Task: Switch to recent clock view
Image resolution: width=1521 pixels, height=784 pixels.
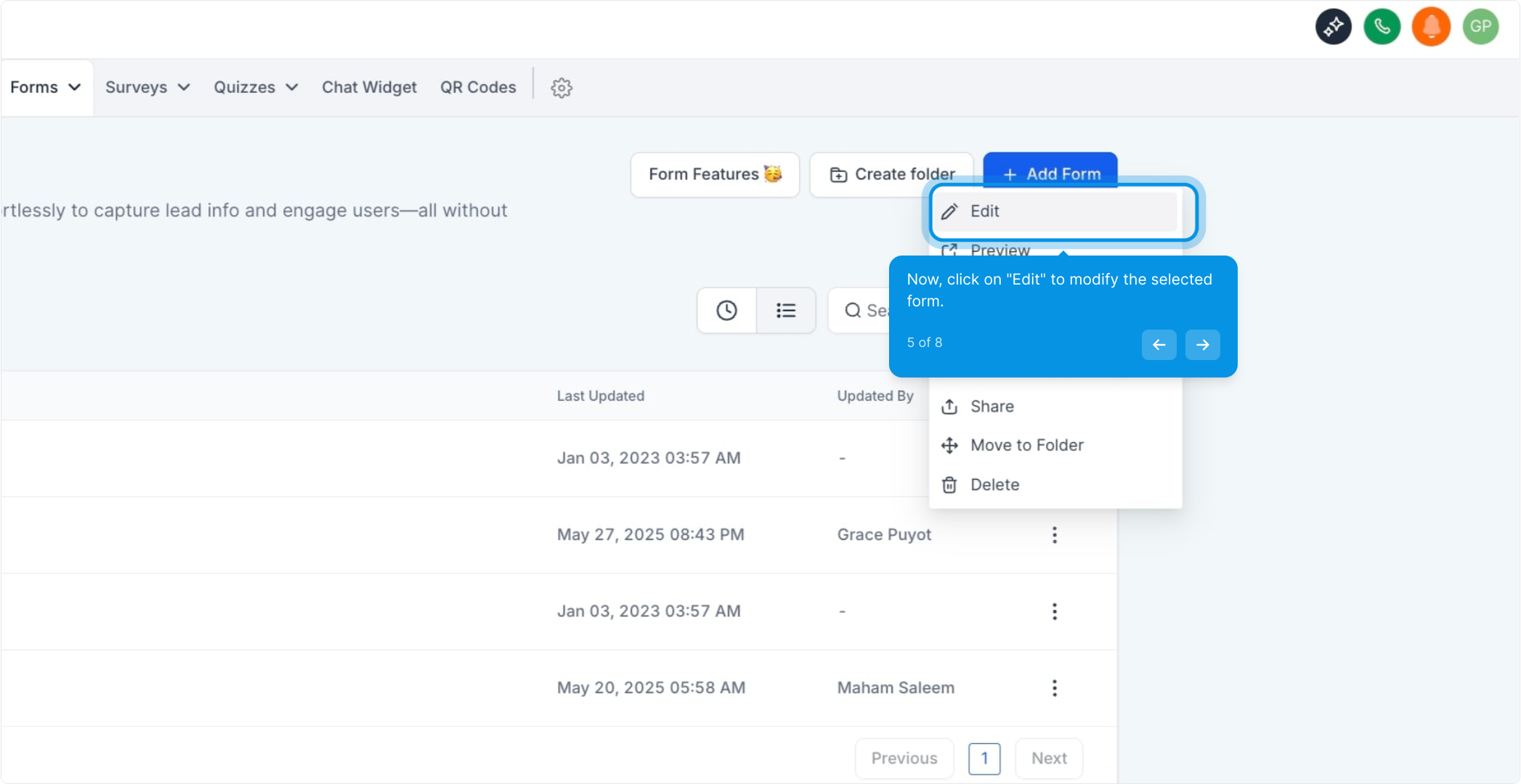Action: [727, 311]
